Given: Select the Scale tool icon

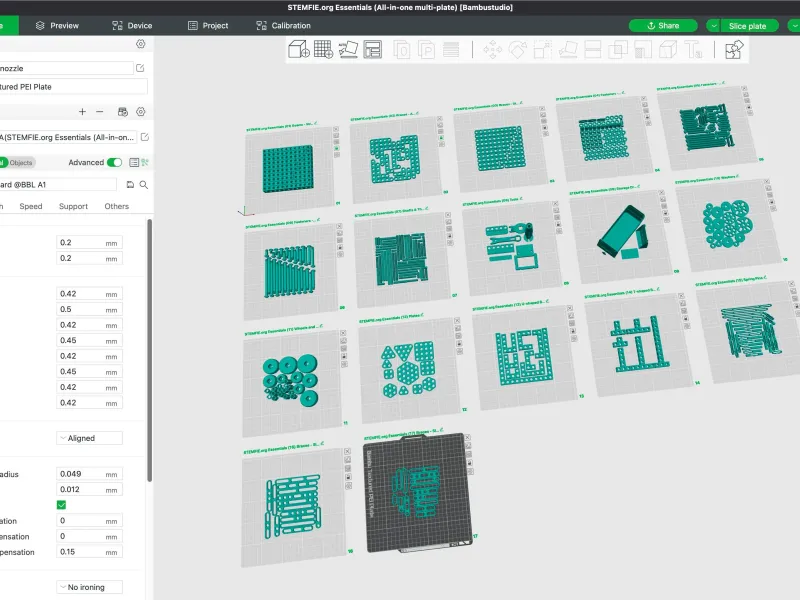Looking at the screenshot, I should 542,50.
